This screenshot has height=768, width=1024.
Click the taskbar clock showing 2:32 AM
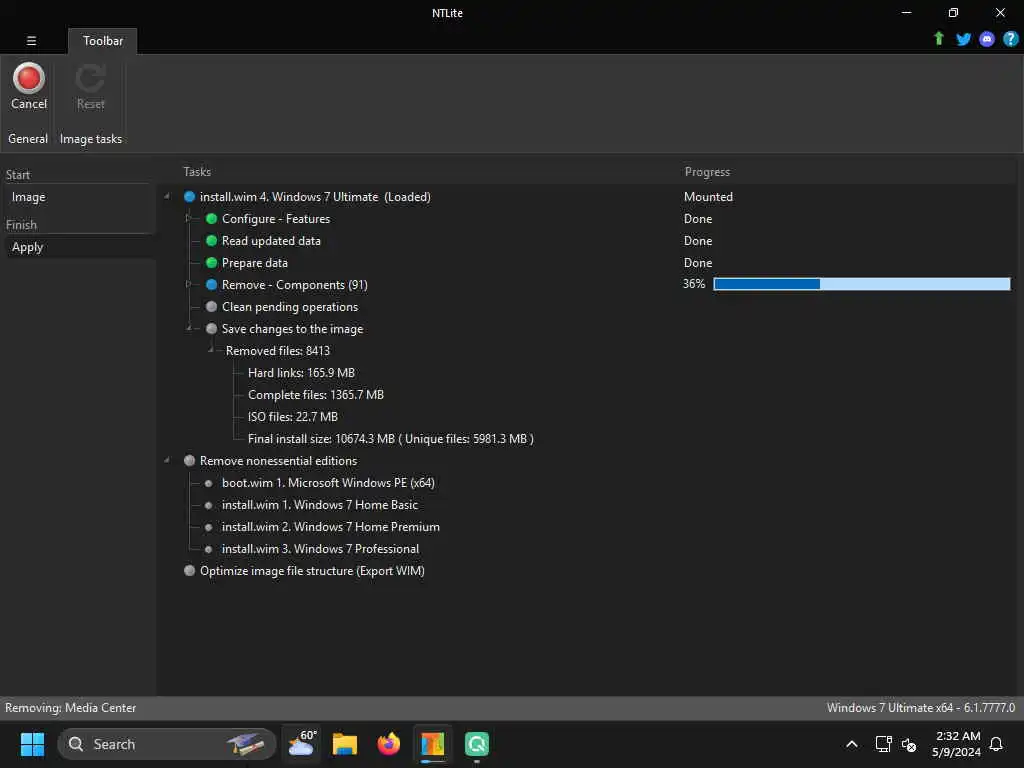click(956, 744)
